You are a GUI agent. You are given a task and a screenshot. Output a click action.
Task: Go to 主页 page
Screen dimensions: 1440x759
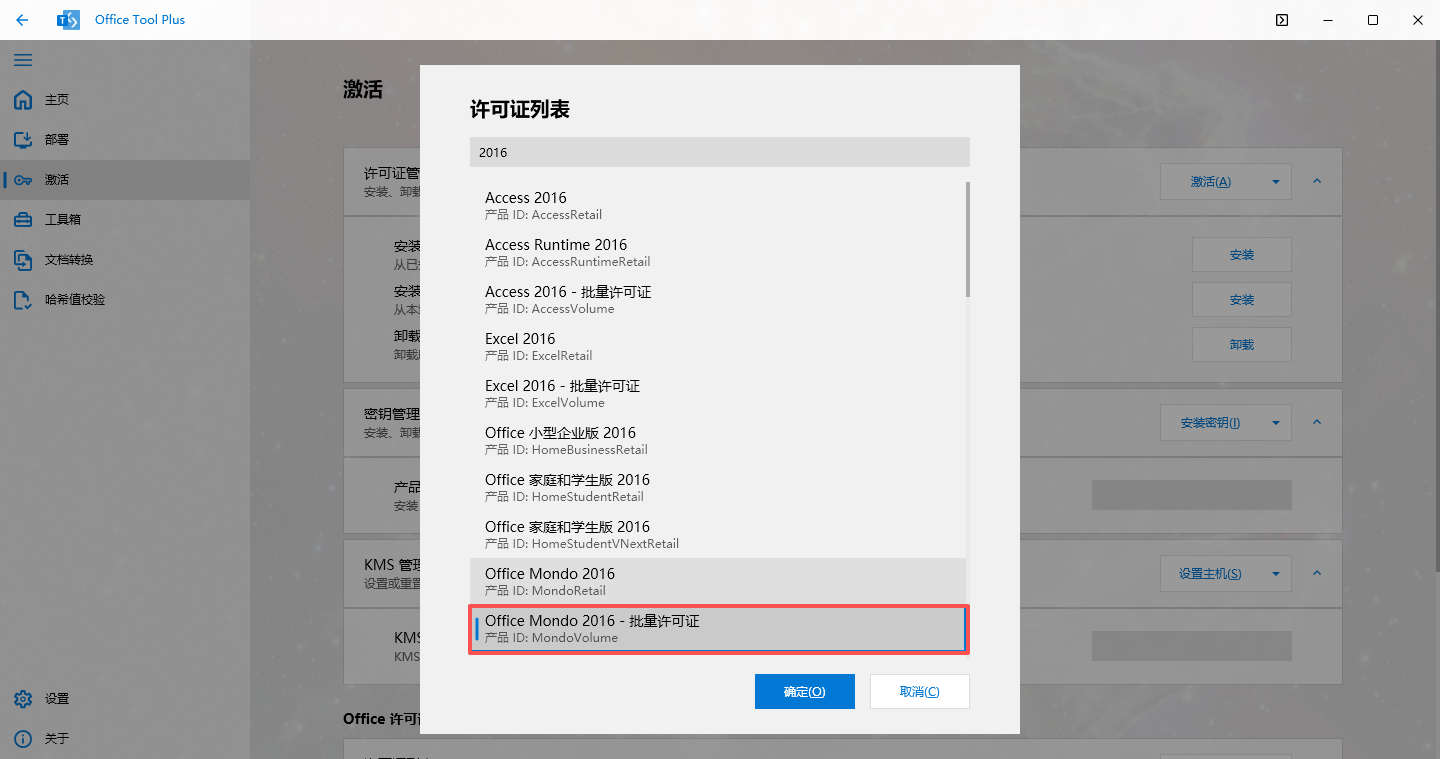pyautogui.click(x=125, y=100)
